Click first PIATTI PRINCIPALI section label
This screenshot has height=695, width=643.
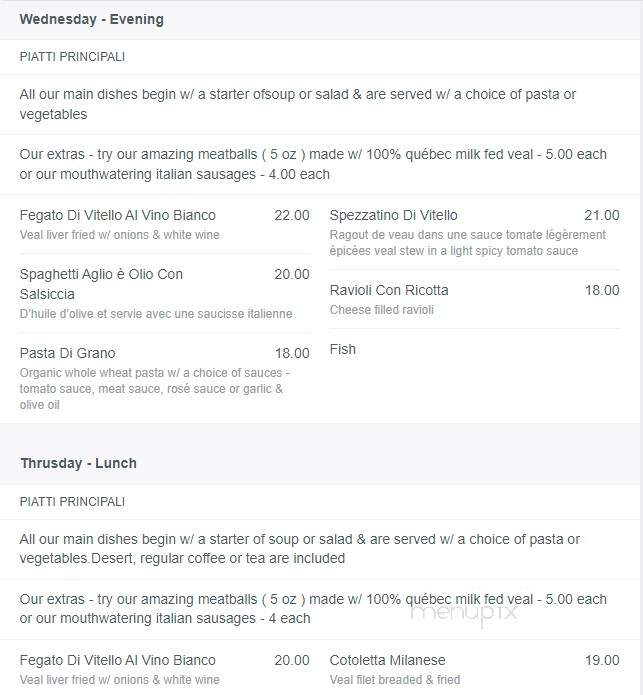click(x=72, y=57)
